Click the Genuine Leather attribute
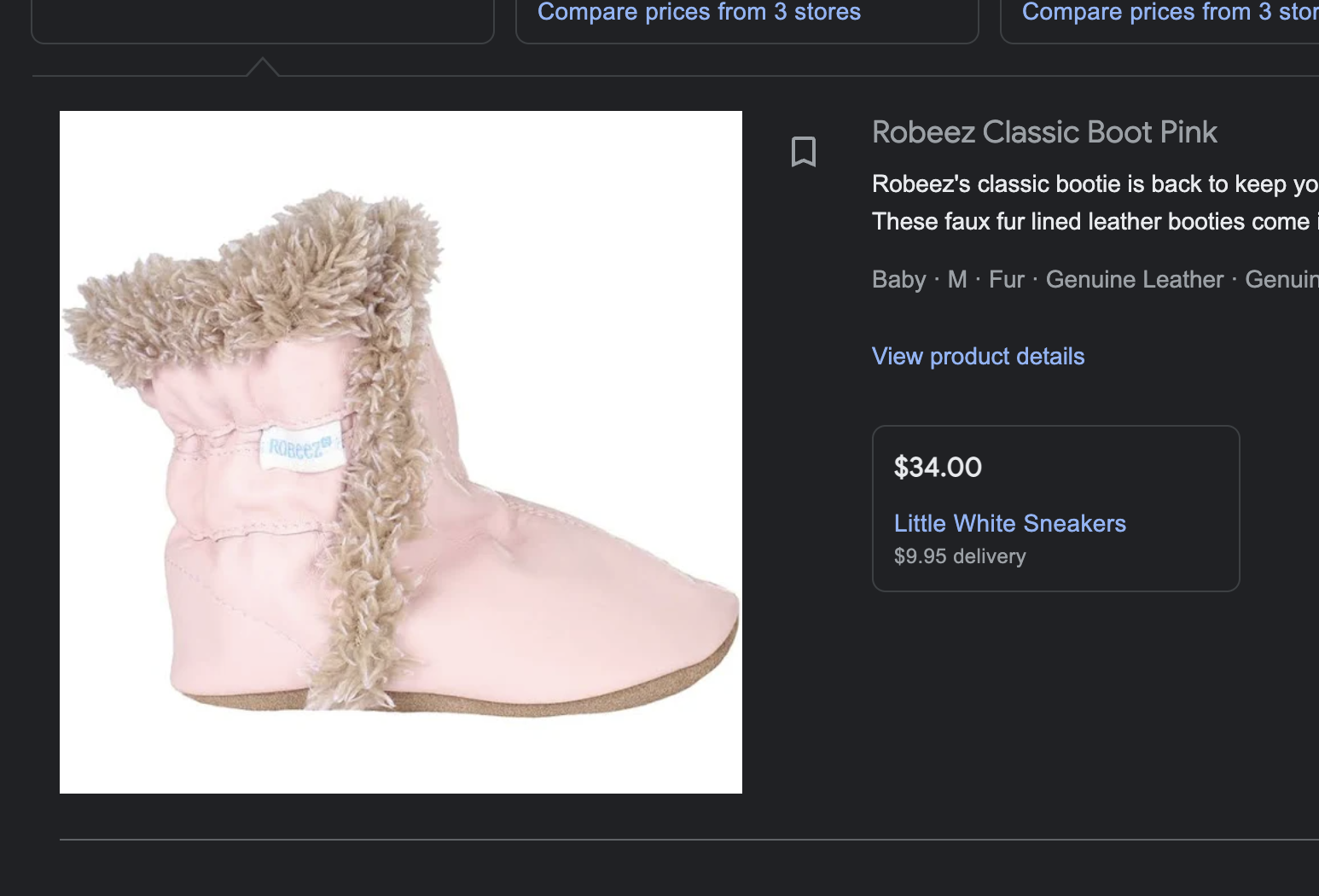Screen dimensions: 1319x896 click(1134, 279)
